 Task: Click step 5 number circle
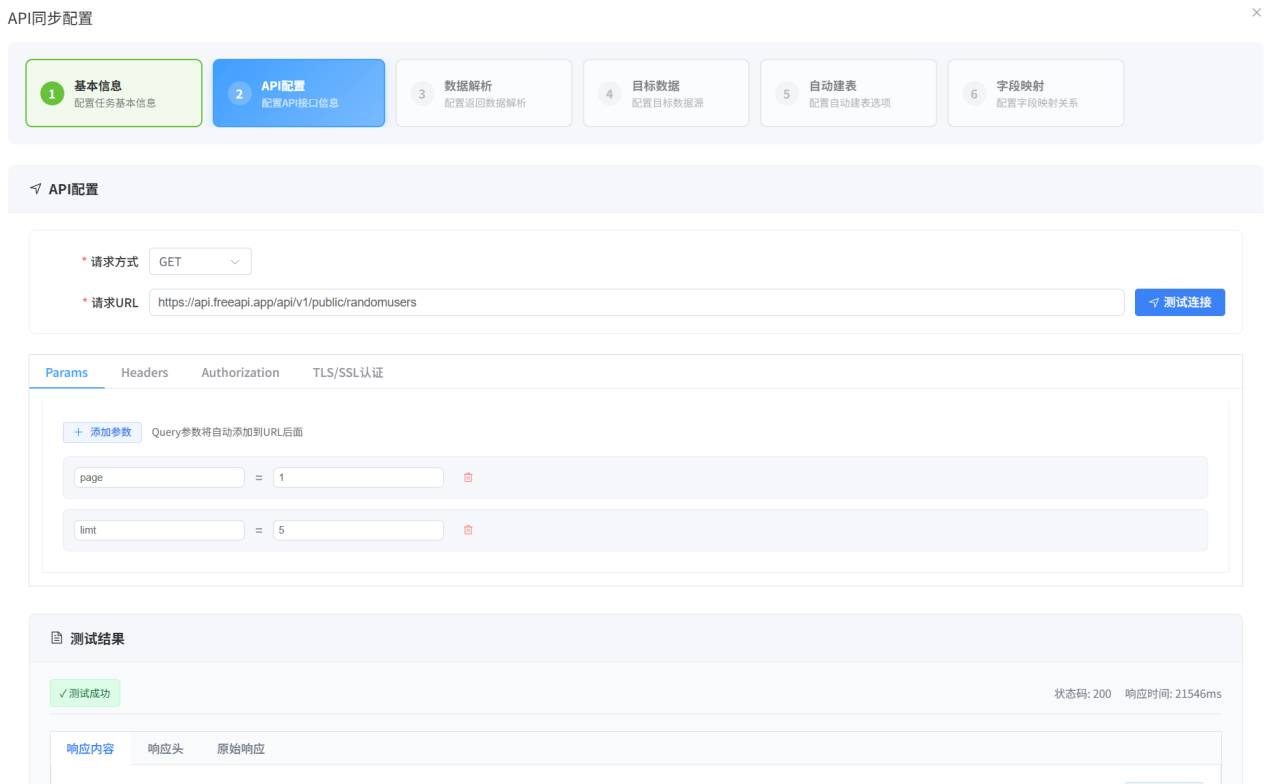pyautogui.click(x=787, y=94)
